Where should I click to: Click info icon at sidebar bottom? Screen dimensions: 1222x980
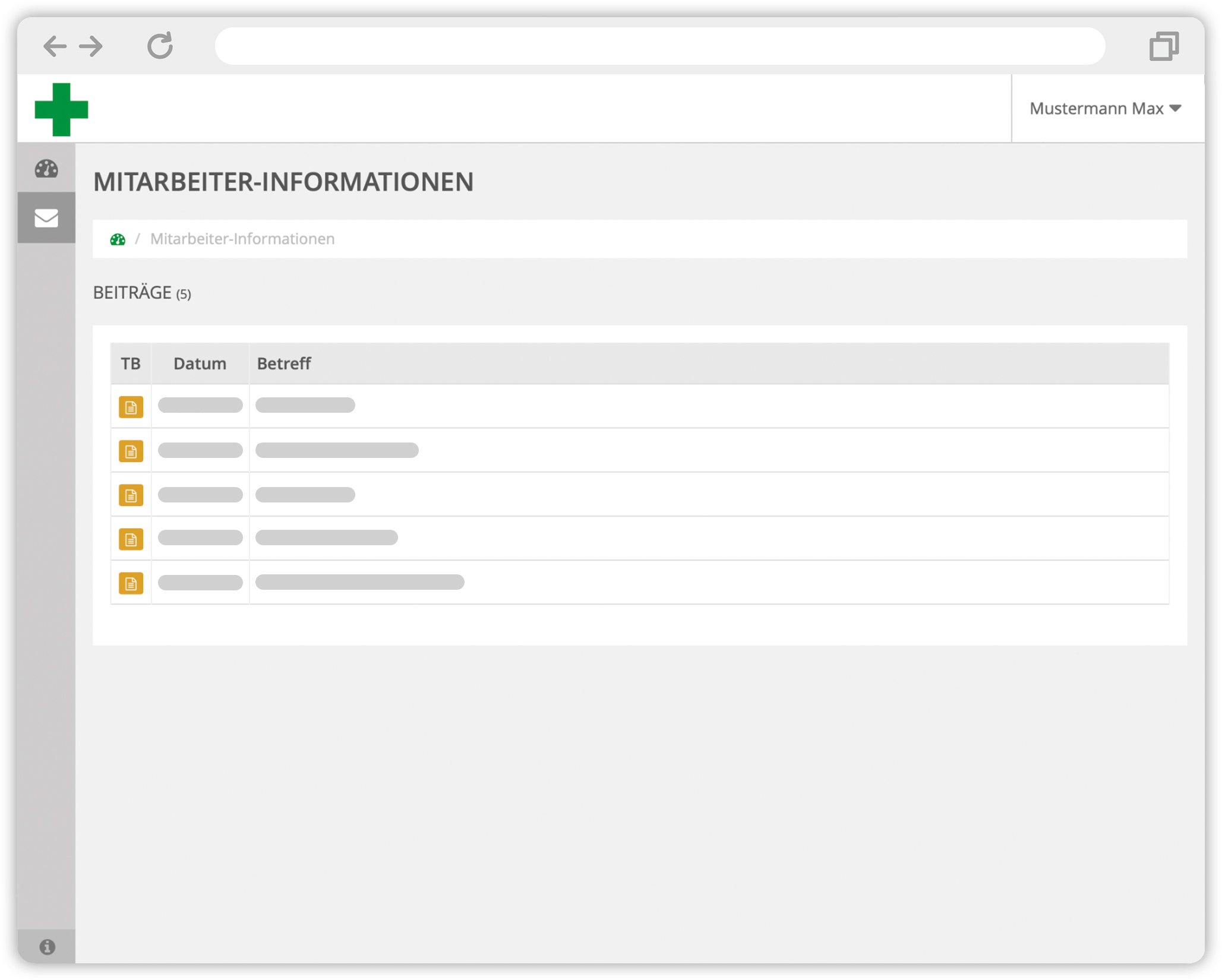[x=47, y=947]
